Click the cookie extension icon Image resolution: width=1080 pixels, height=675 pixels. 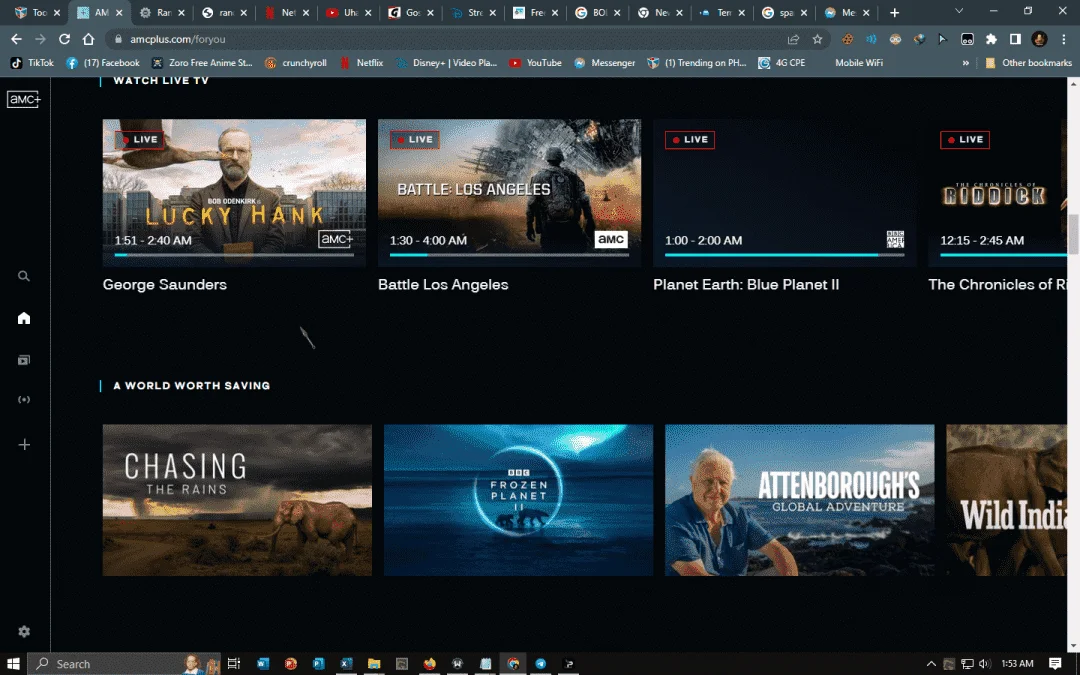pos(847,39)
